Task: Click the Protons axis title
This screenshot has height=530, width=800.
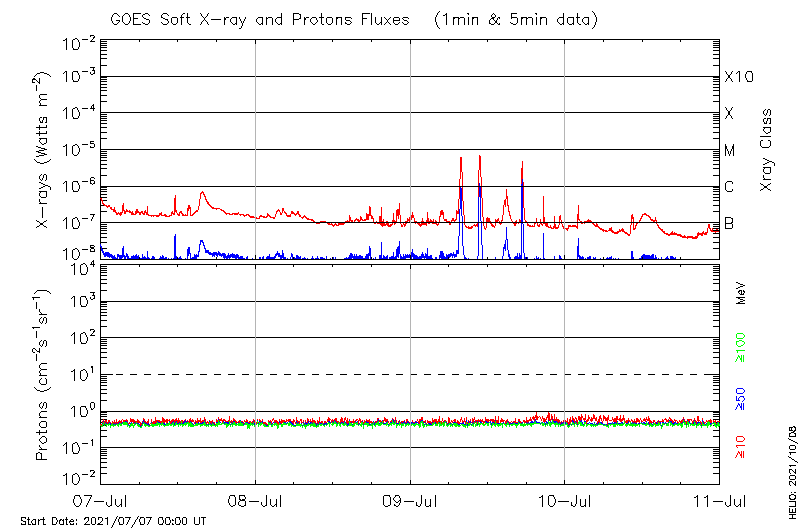Action: click(43, 375)
